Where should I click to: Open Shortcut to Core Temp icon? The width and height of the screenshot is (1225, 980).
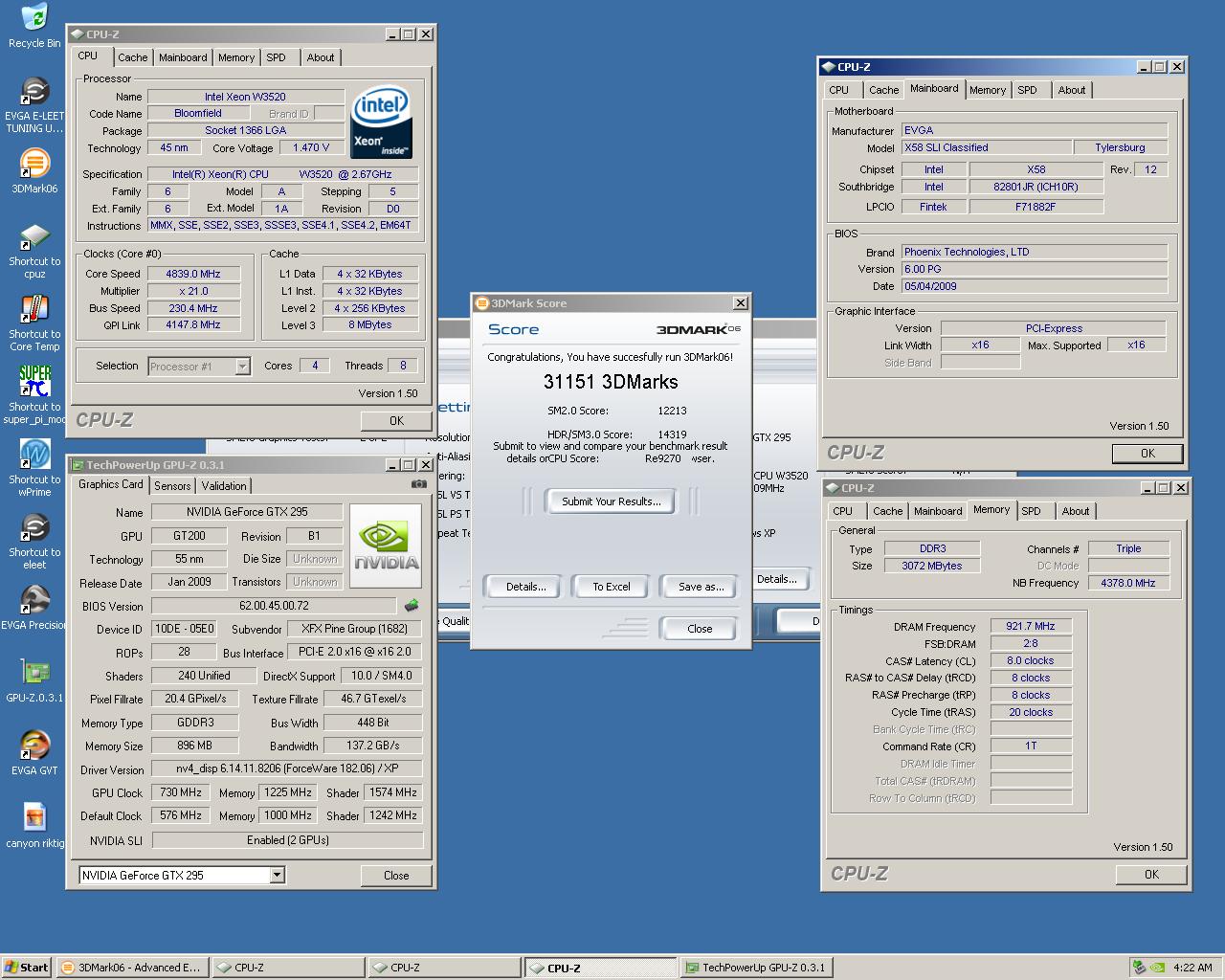[x=34, y=323]
